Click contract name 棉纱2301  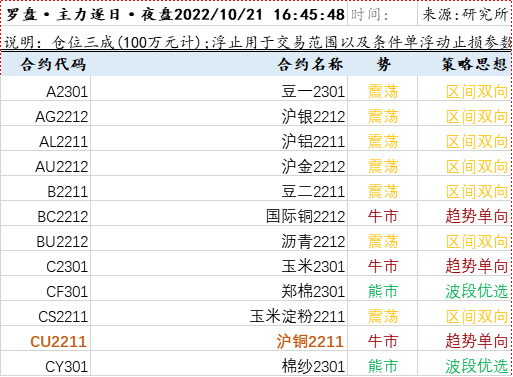tap(313, 366)
